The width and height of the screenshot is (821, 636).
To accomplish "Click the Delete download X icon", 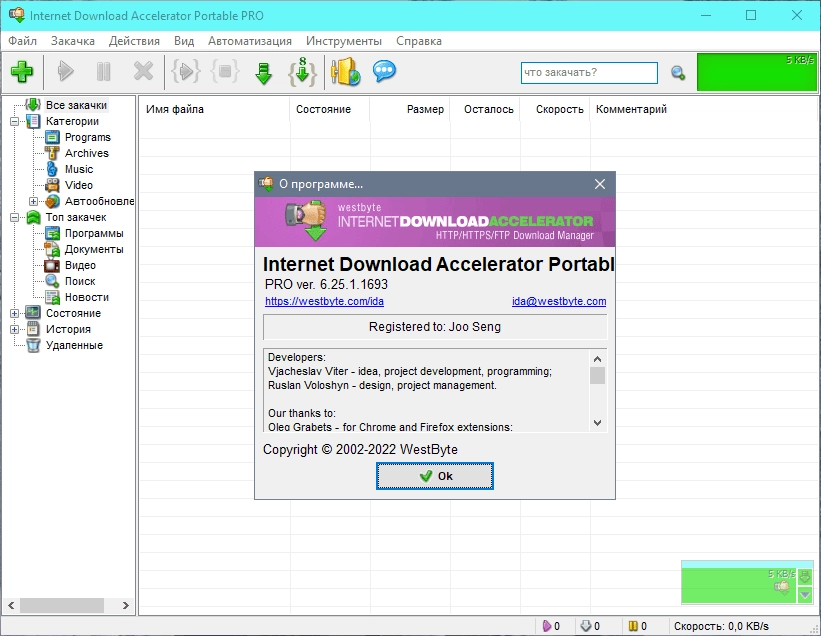I will (143, 71).
